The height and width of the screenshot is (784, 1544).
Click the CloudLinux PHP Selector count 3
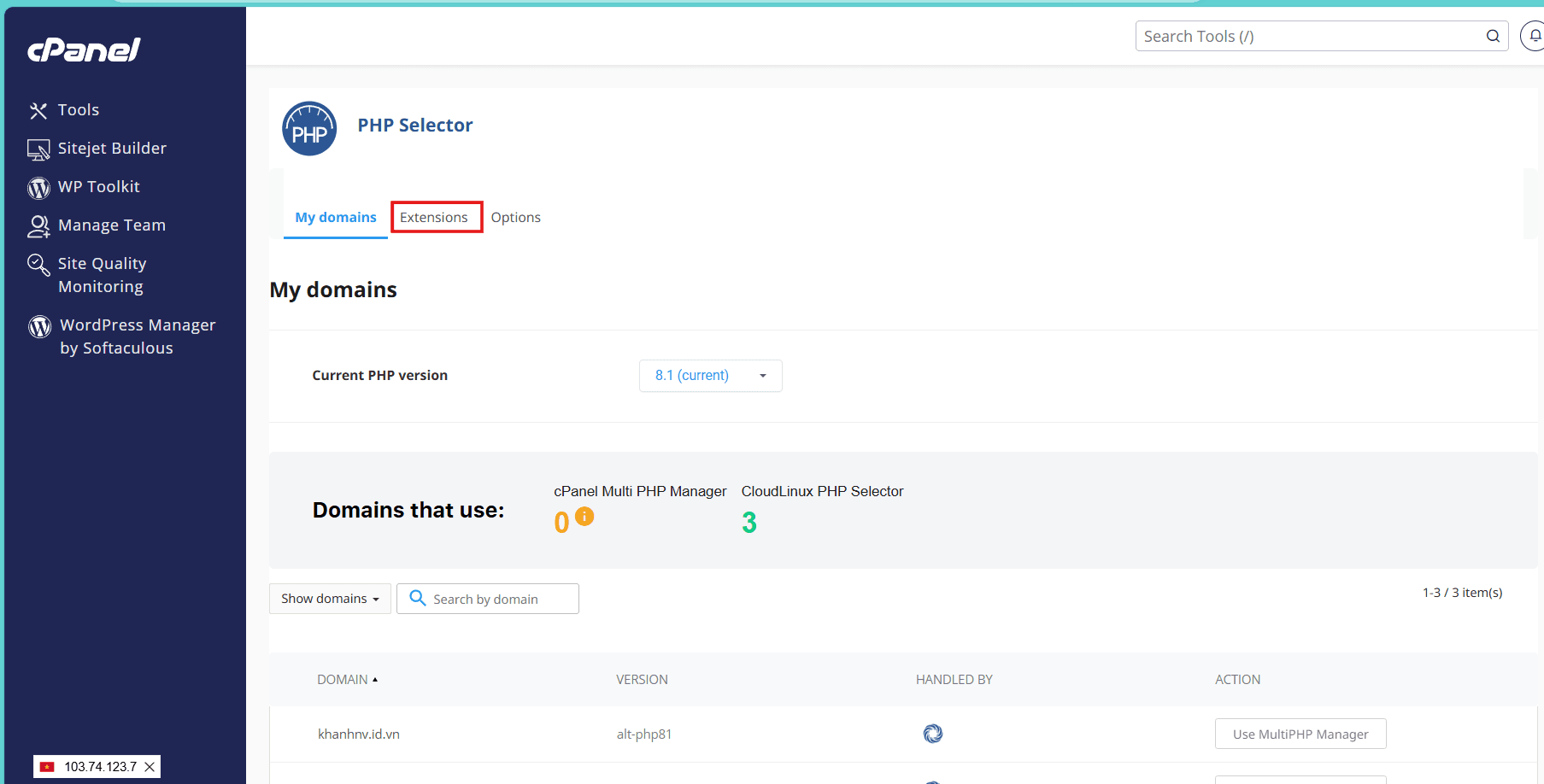pos(749,523)
